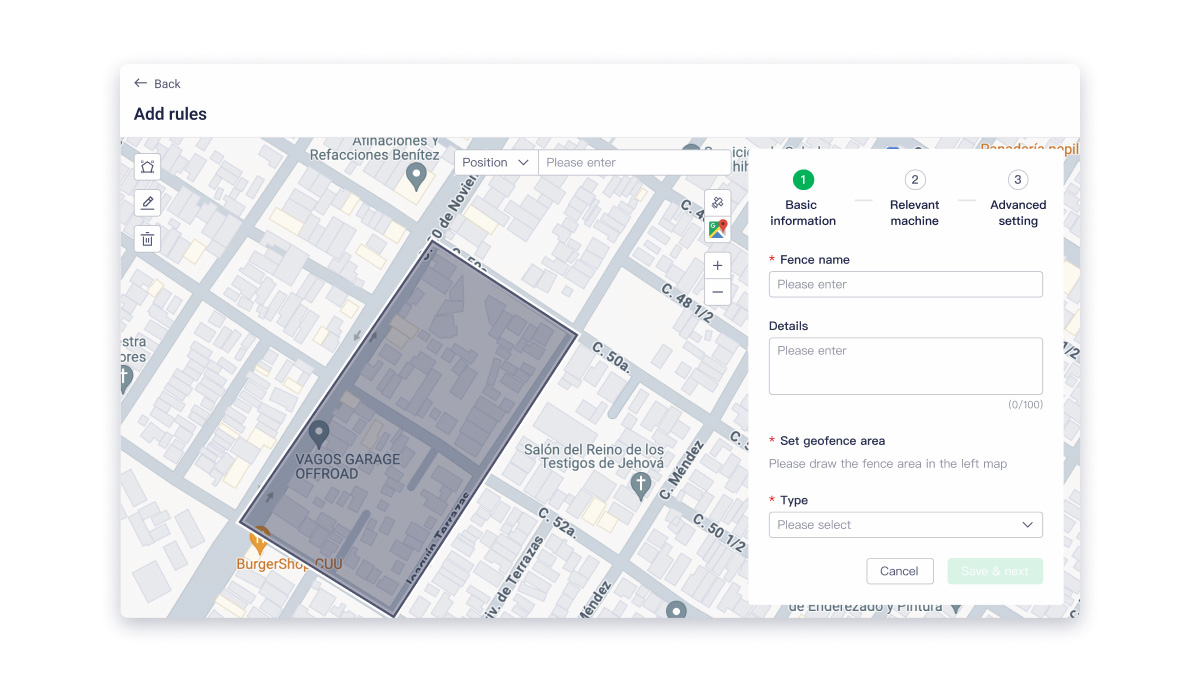
Task: Click the Refacciones Benítez map pin
Action: [x=417, y=178]
